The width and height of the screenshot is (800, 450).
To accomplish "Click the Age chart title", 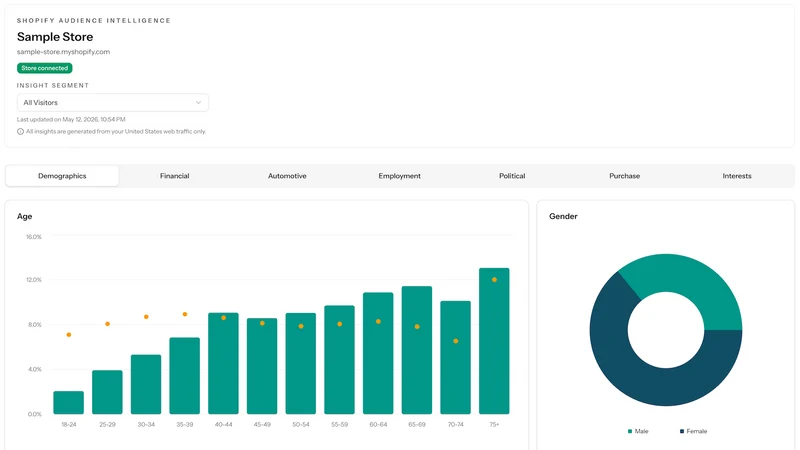I will (24, 216).
